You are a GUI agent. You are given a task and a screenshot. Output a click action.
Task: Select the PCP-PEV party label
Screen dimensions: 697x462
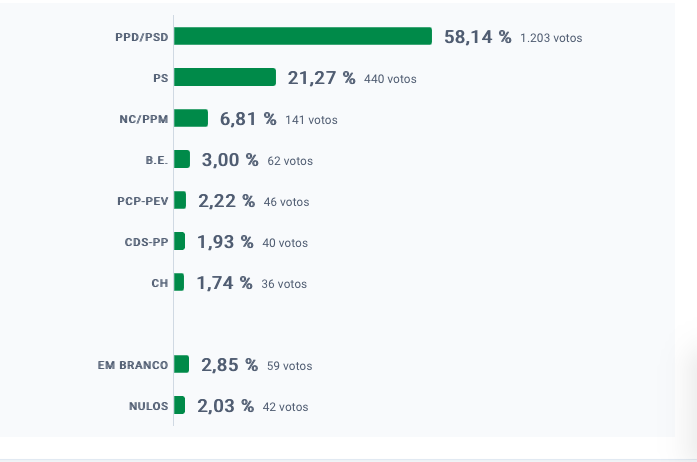(x=143, y=201)
